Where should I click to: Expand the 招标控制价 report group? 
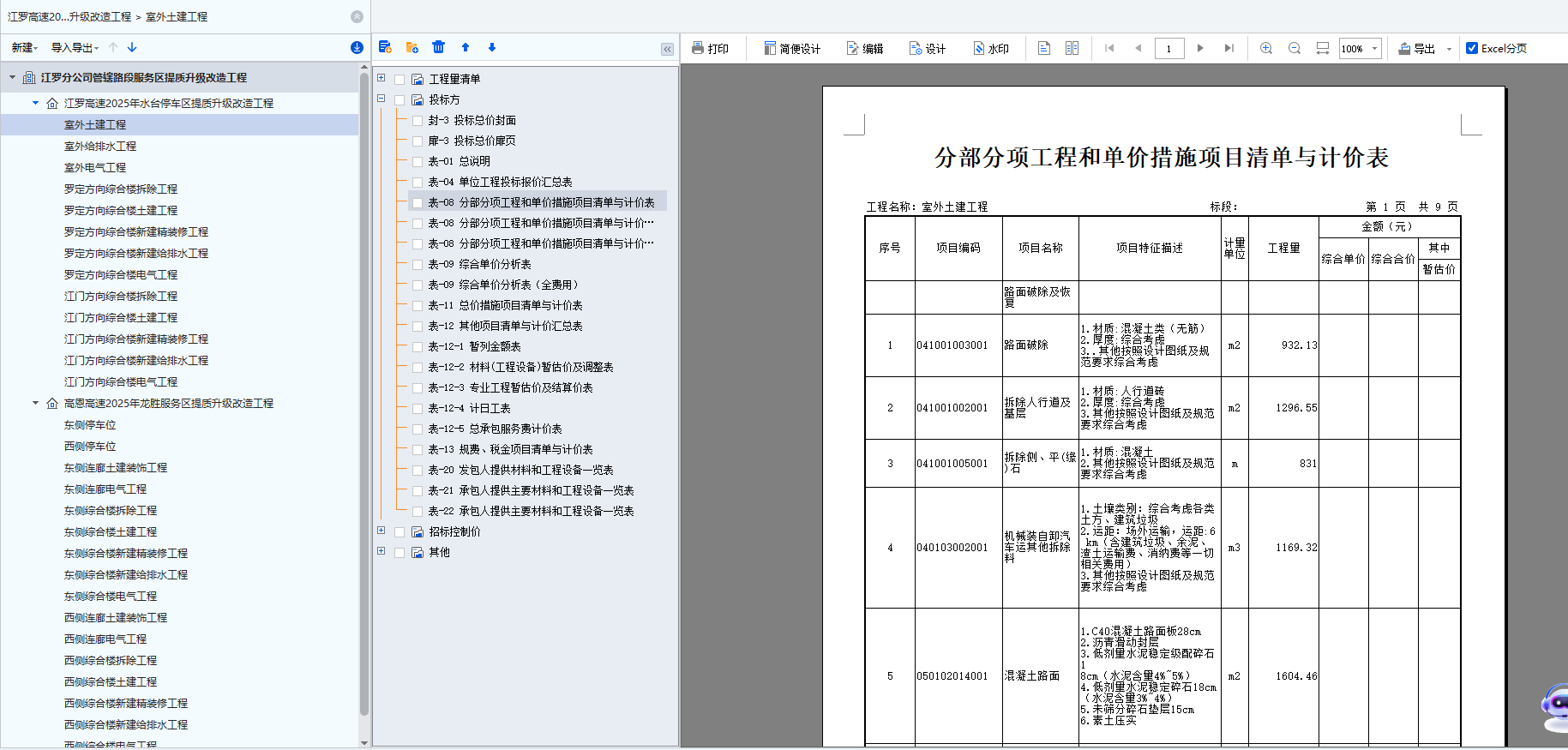[x=381, y=531]
